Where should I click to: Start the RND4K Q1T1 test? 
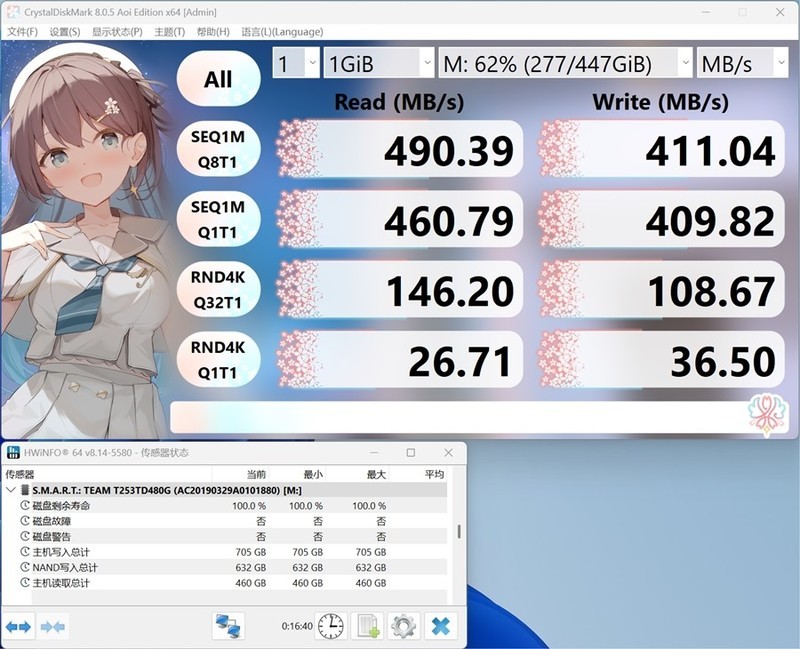(218, 360)
